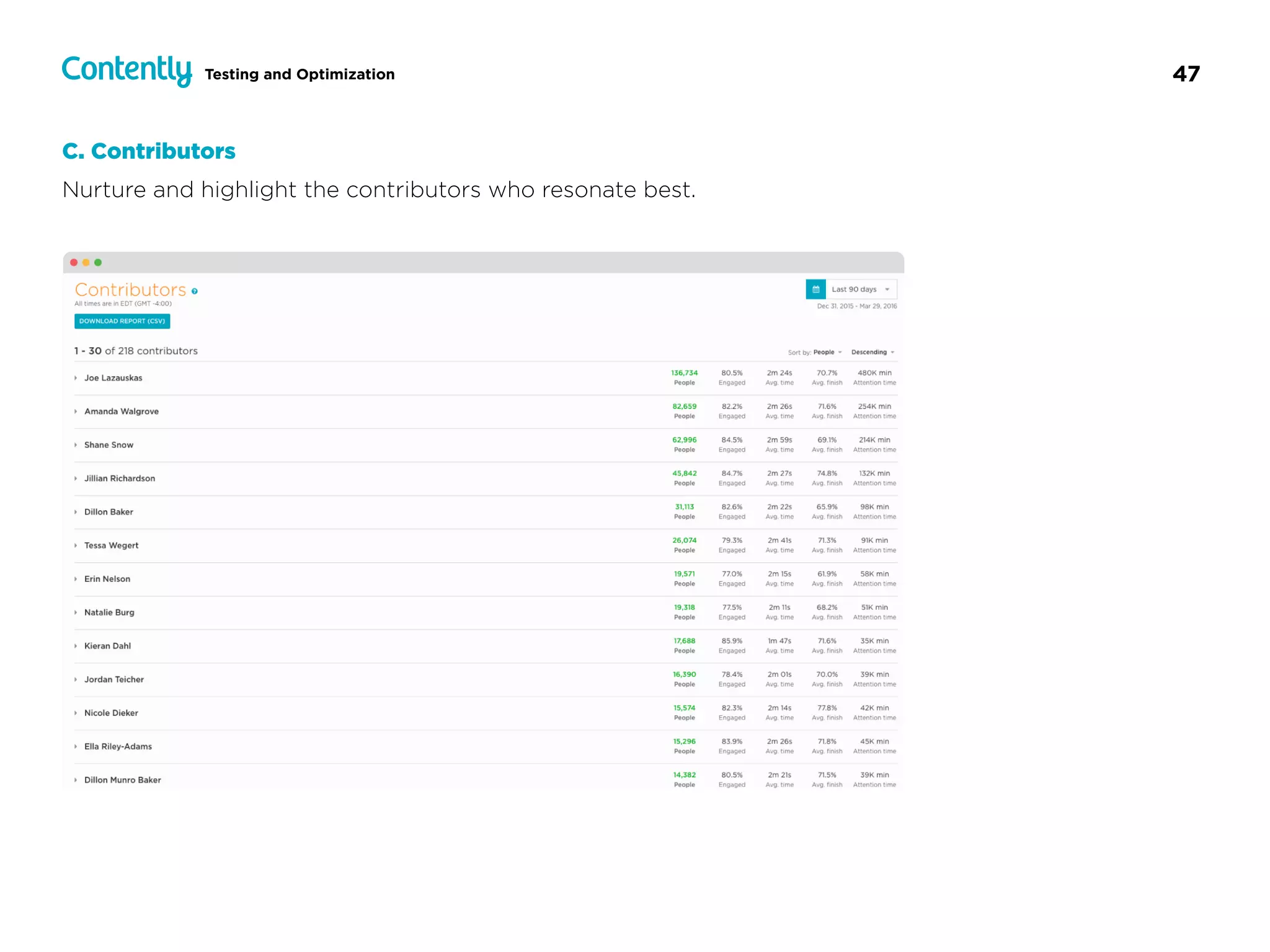Open contributor Kieran Dahl
Viewport: 1270px width, 952px height.
[107, 646]
